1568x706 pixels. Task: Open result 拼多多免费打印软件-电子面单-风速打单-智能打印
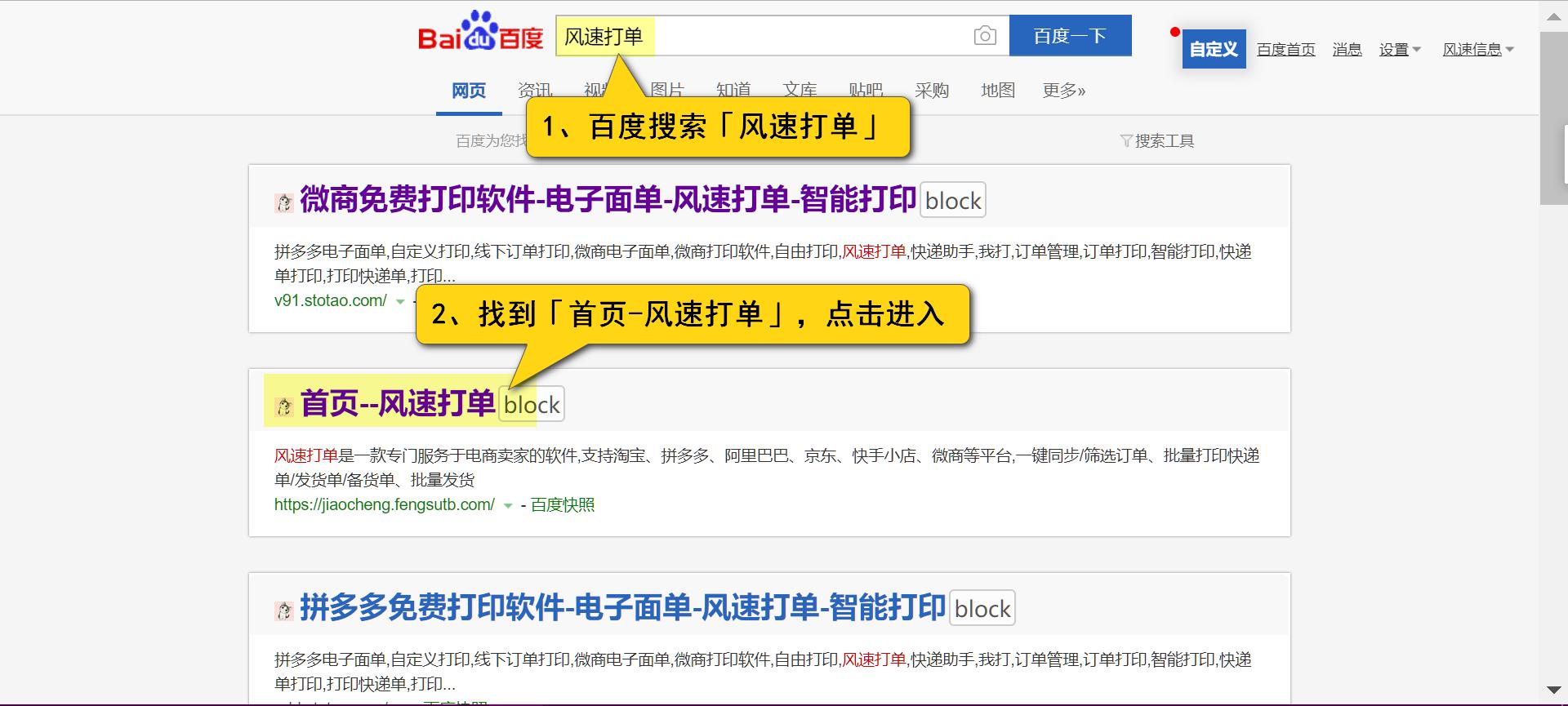click(x=622, y=608)
